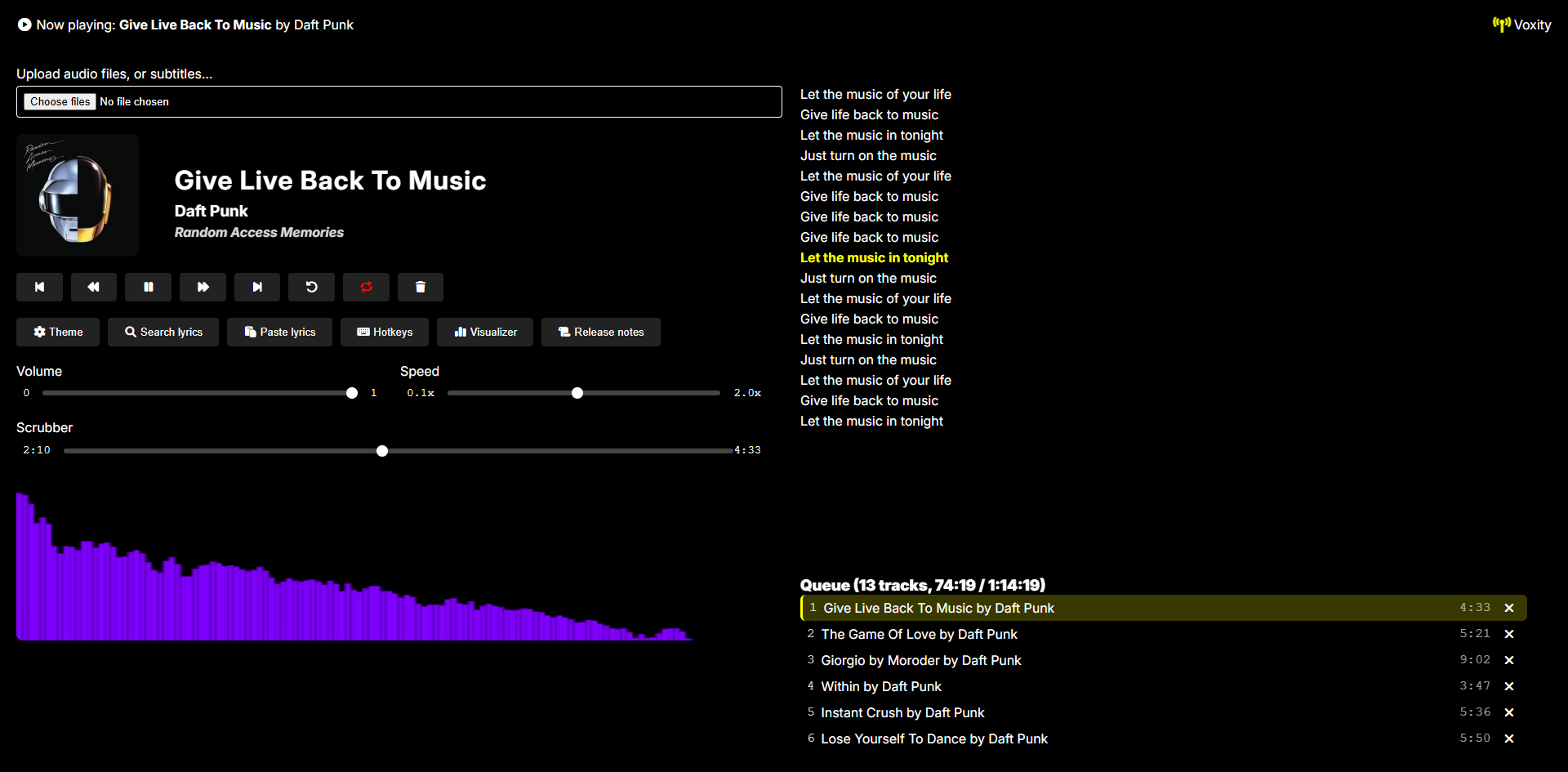The image size is (1568, 772).
Task: Click Choose files to upload audio
Action: [x=60, y=101]
